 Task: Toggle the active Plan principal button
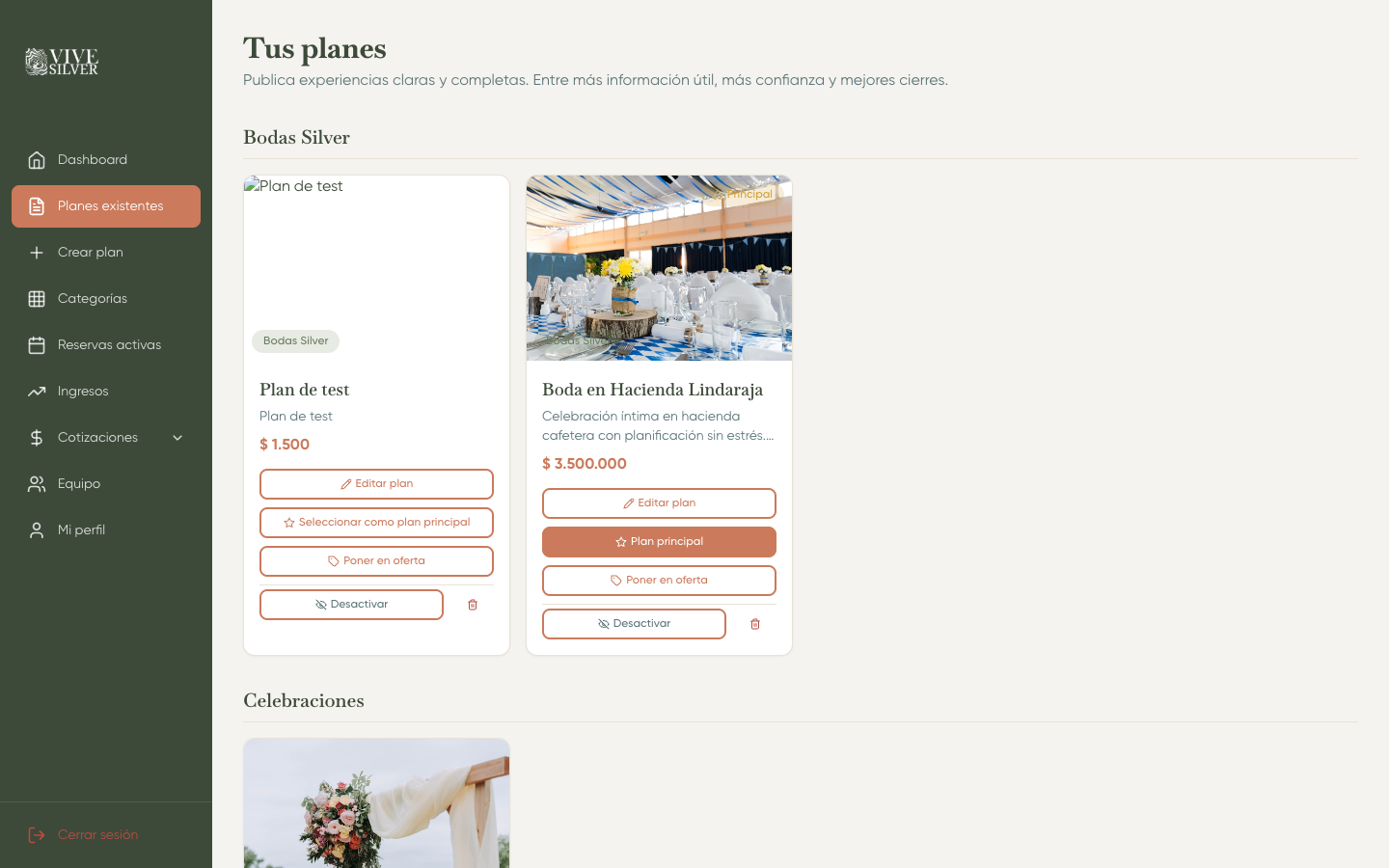[x=659, y=542]
